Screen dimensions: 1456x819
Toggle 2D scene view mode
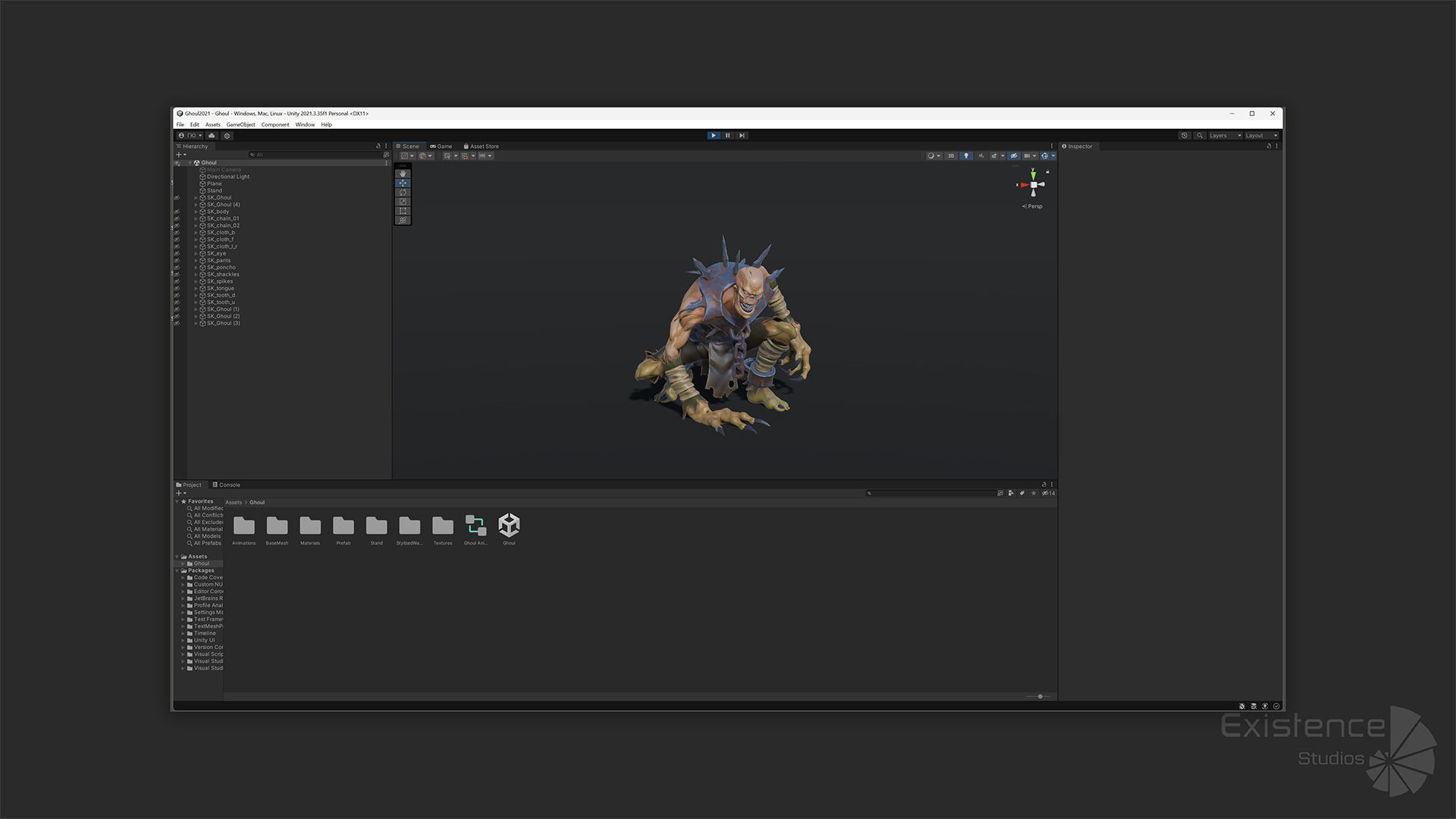click(x=951, y=156)
